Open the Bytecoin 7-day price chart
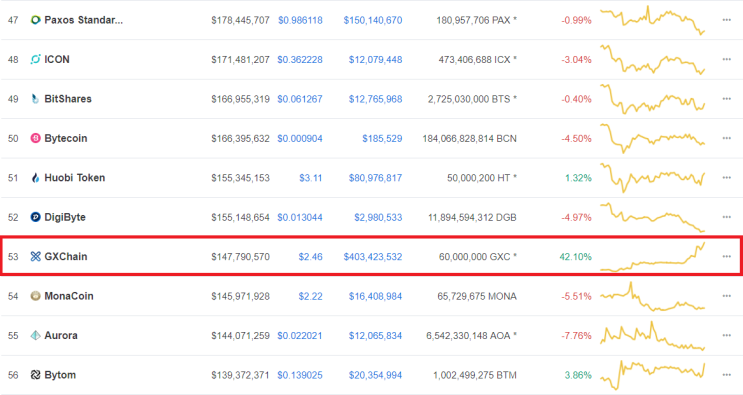743x395 pixels. [652, 138]
